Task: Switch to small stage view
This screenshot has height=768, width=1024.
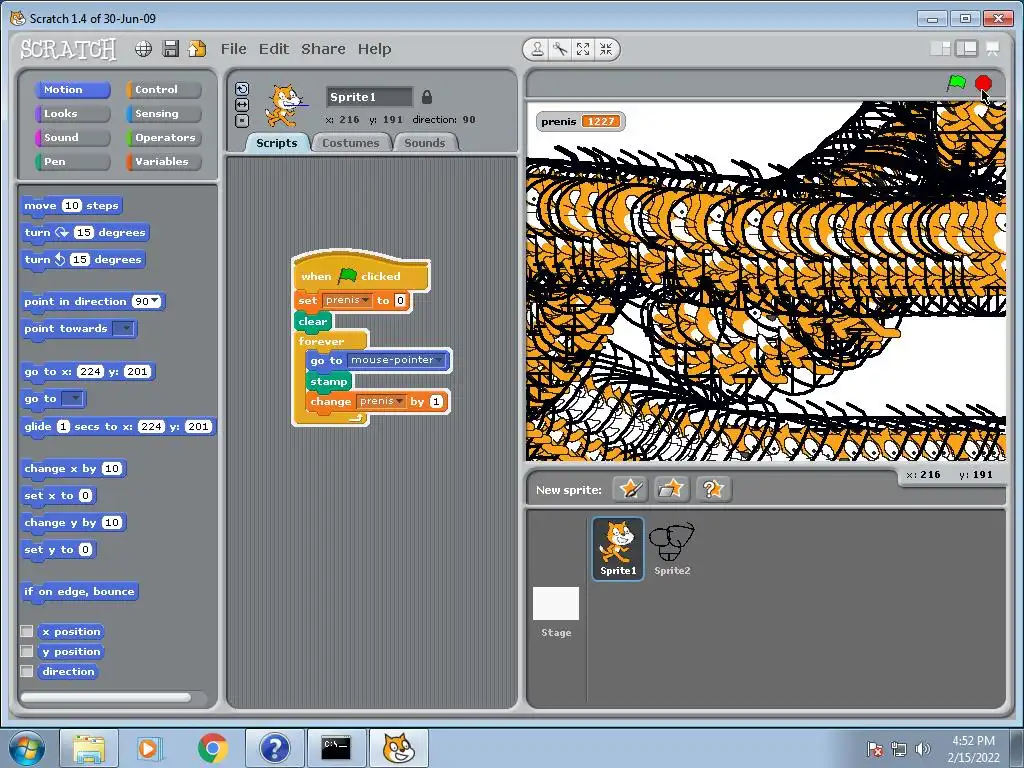Action: click(x=940, y=49)
